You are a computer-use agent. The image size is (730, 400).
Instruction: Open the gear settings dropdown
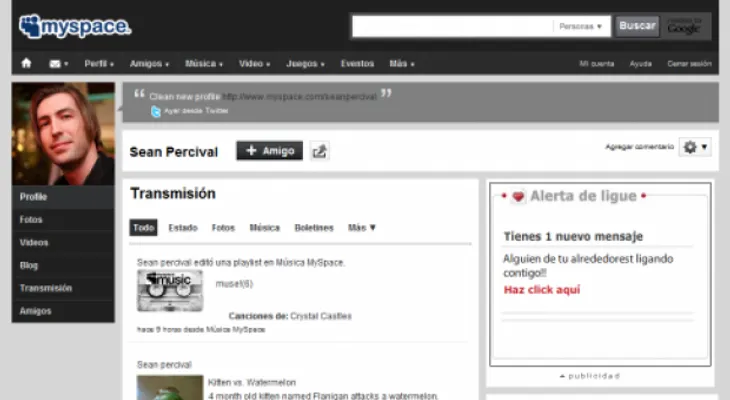coord(695,147)
